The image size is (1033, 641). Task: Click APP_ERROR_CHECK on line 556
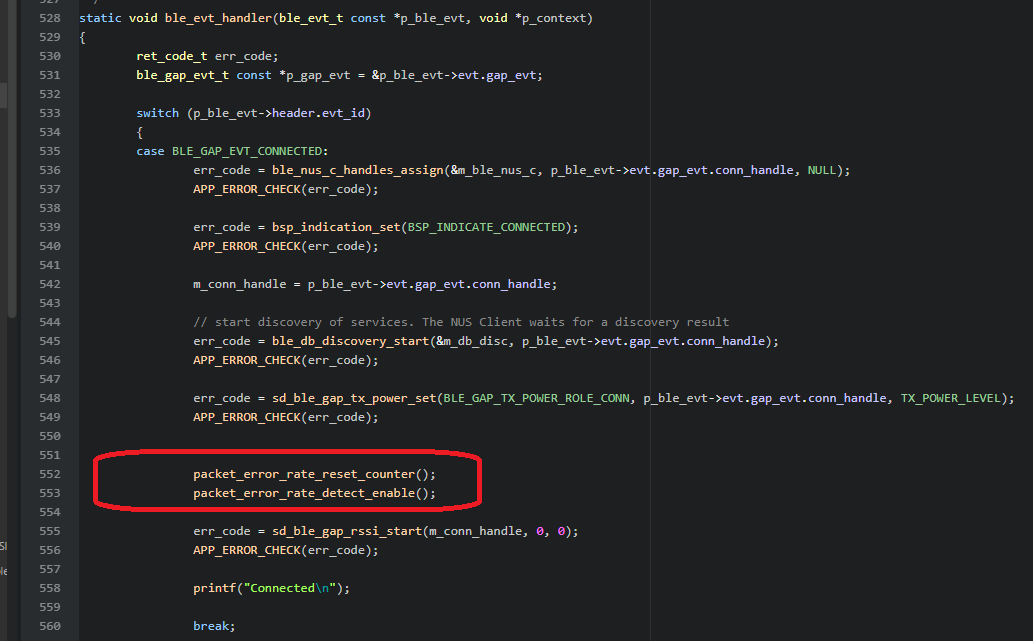click(x=246, y=550)
